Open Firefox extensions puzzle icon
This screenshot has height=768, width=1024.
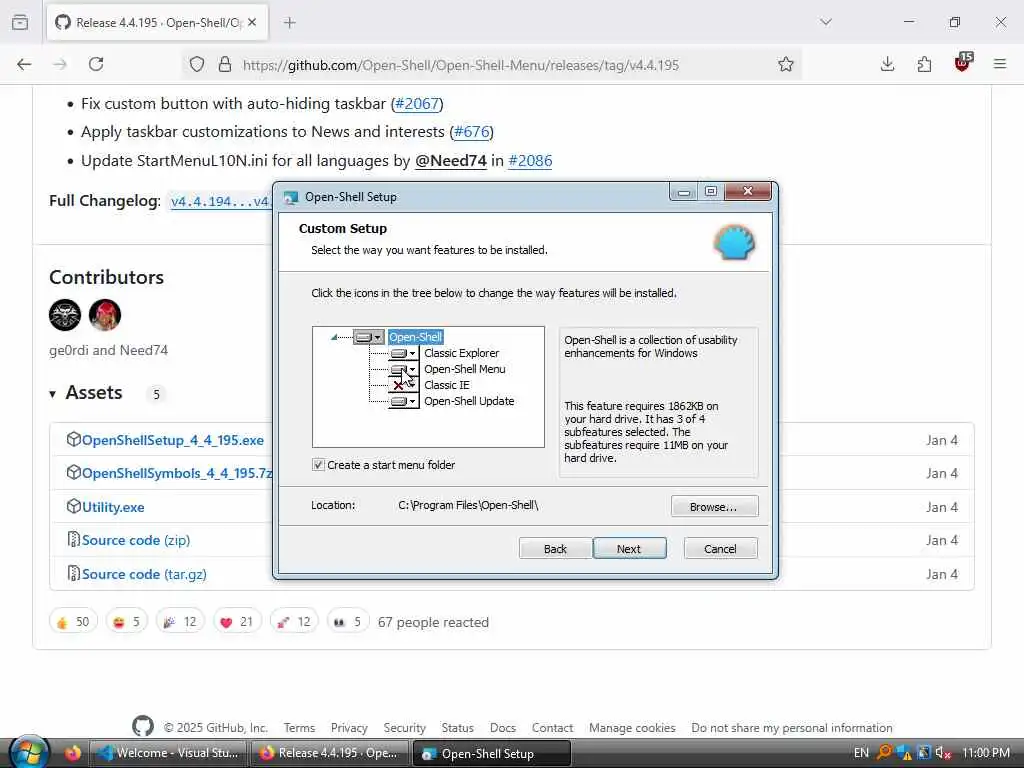pos(924,64)
